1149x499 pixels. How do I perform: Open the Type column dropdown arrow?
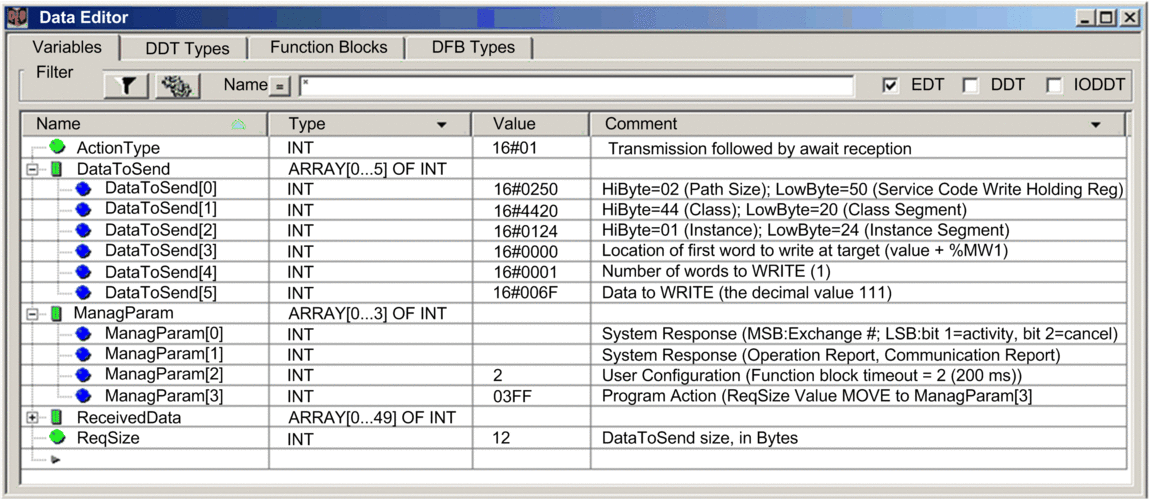(441, 125)
